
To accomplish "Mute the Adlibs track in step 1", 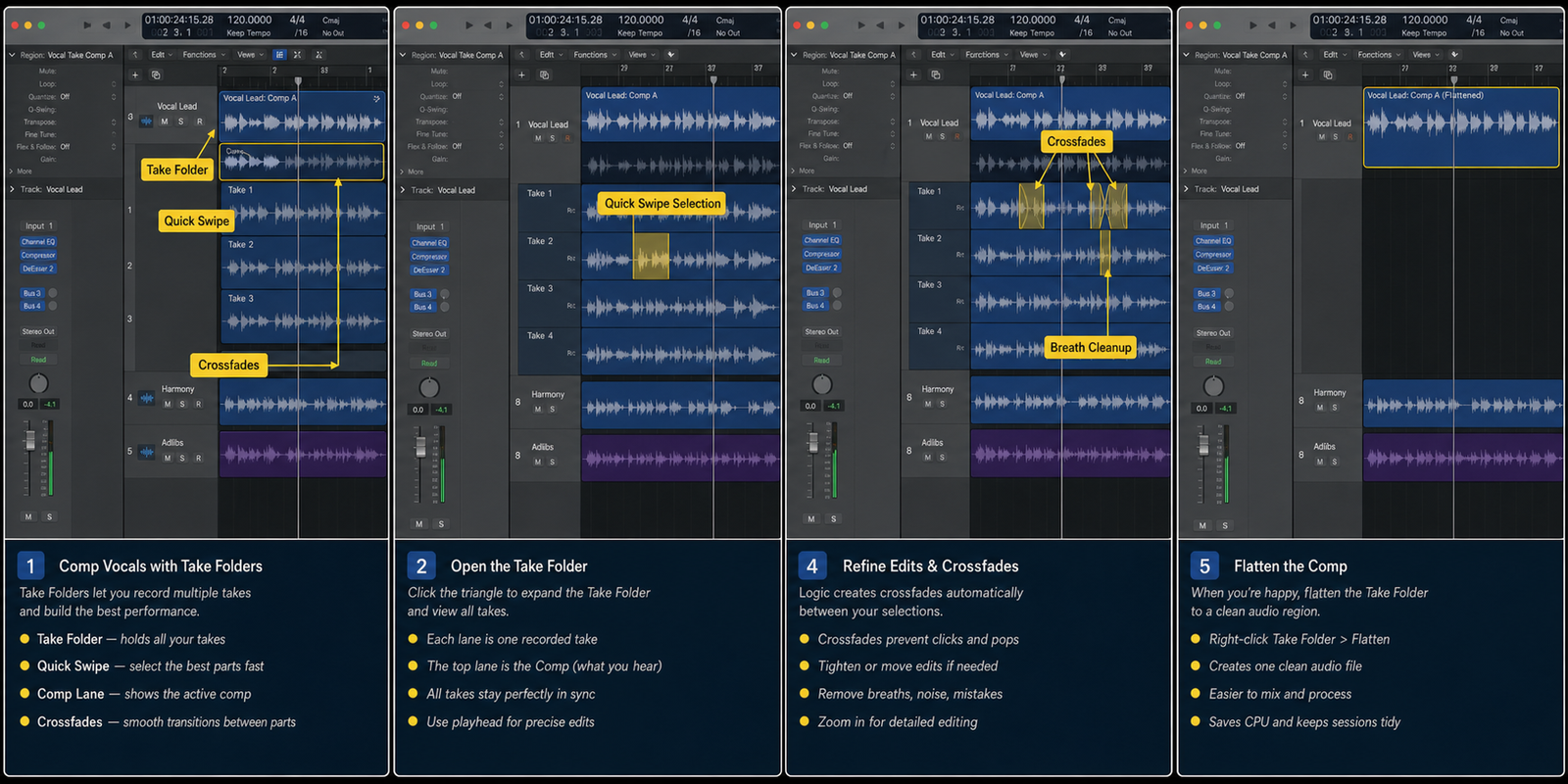I will (x=167, y=458).
